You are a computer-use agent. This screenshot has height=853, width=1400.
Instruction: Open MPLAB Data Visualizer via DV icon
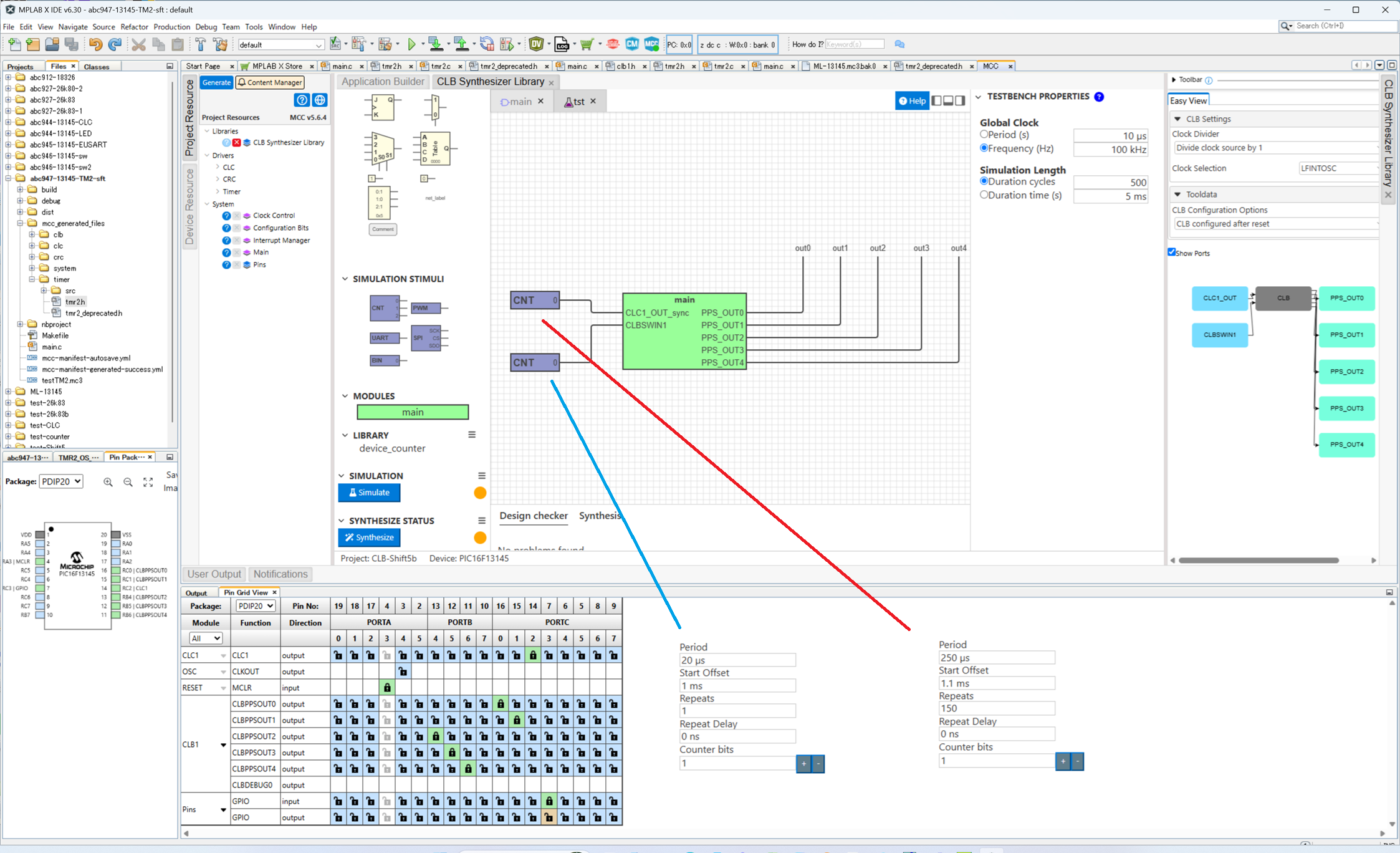pos(536,44)
